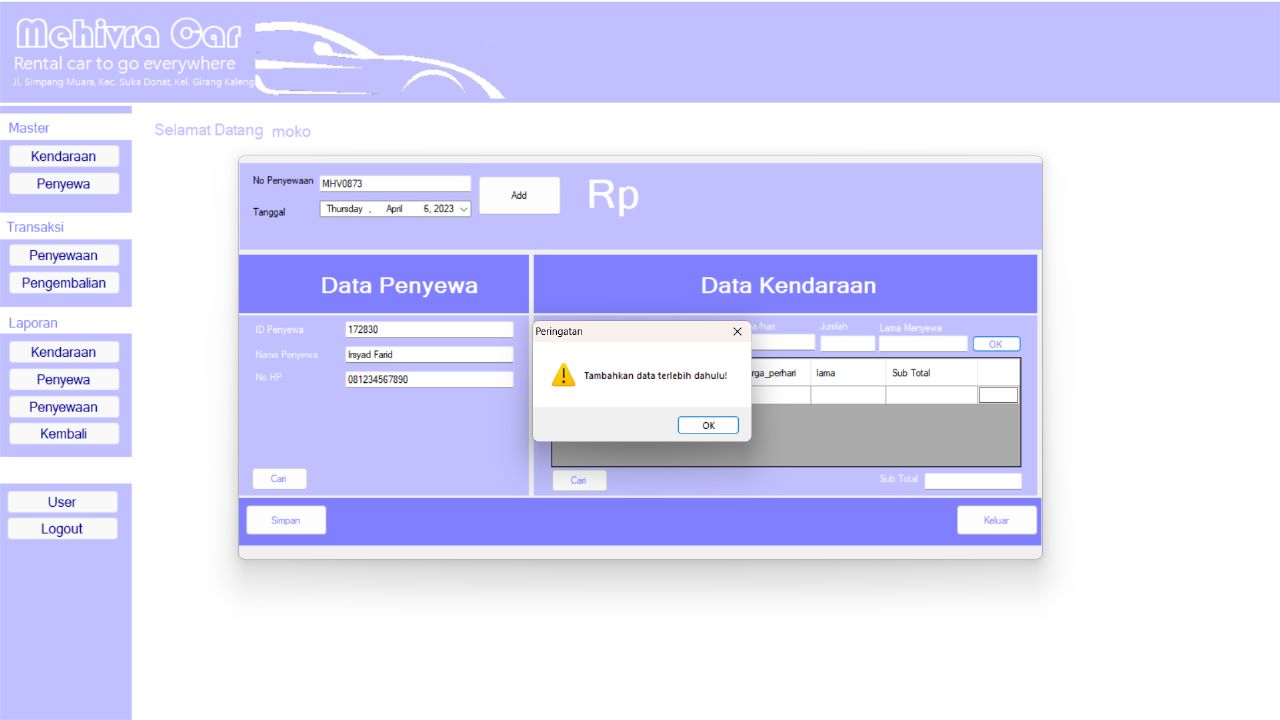Open the Penyewa report
The image size is (1280, 720).
click(64, 379)
